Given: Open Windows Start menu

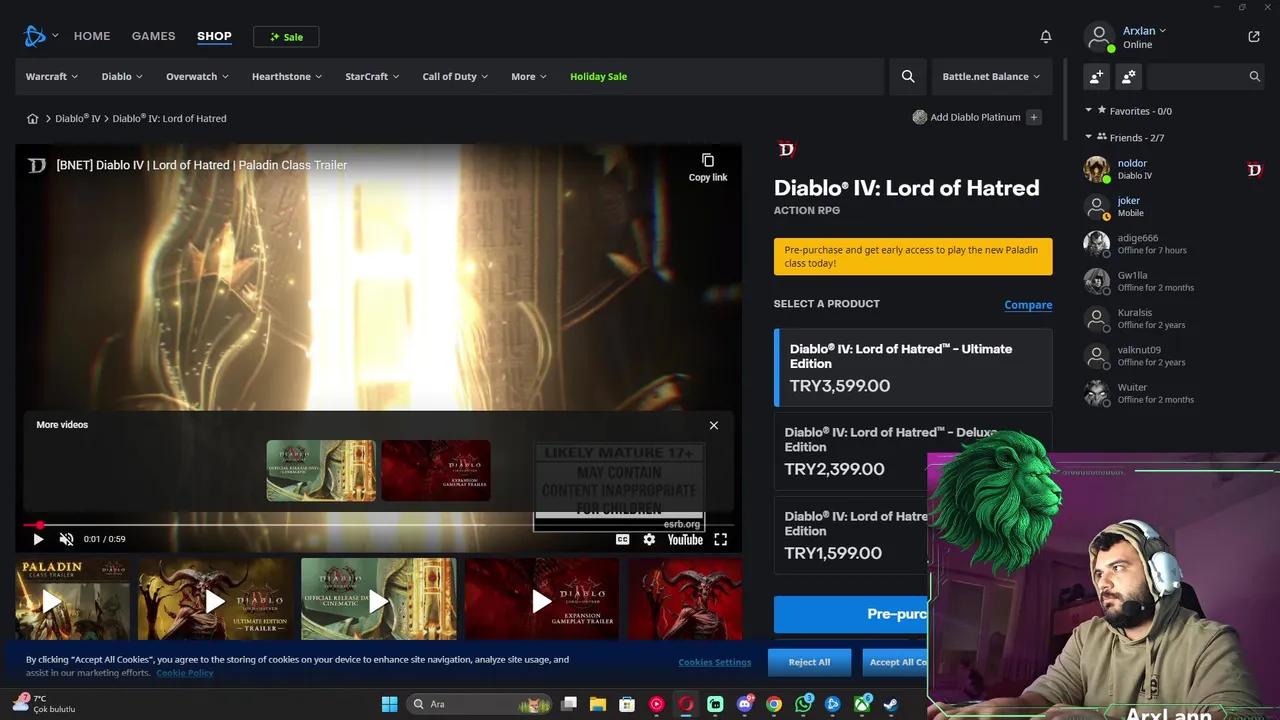Looking at the screenshot, I should [389, 704].
